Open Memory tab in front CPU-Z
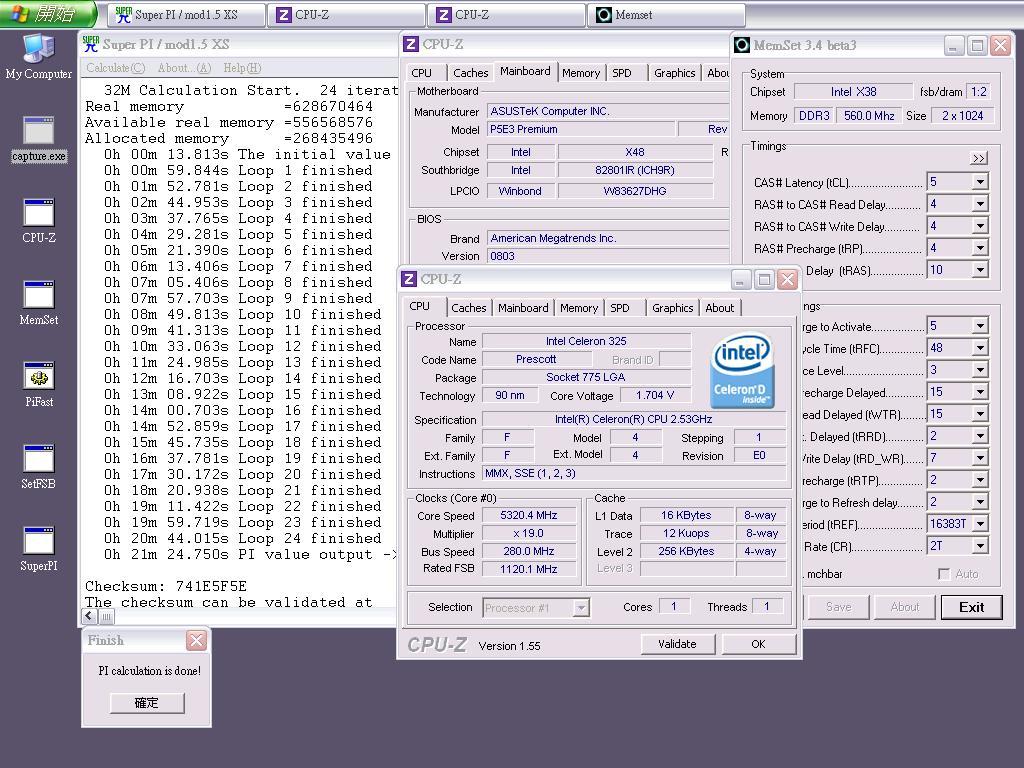This screenshot has width=1024, height=768. 579,308
